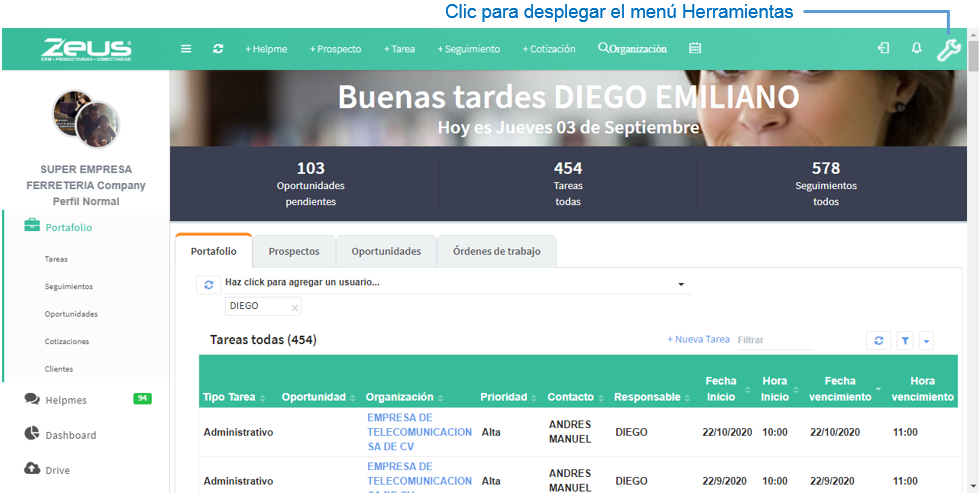Open the + Cotización top bar button
Screen dimensions: 979x496
(x=549, y=49)
